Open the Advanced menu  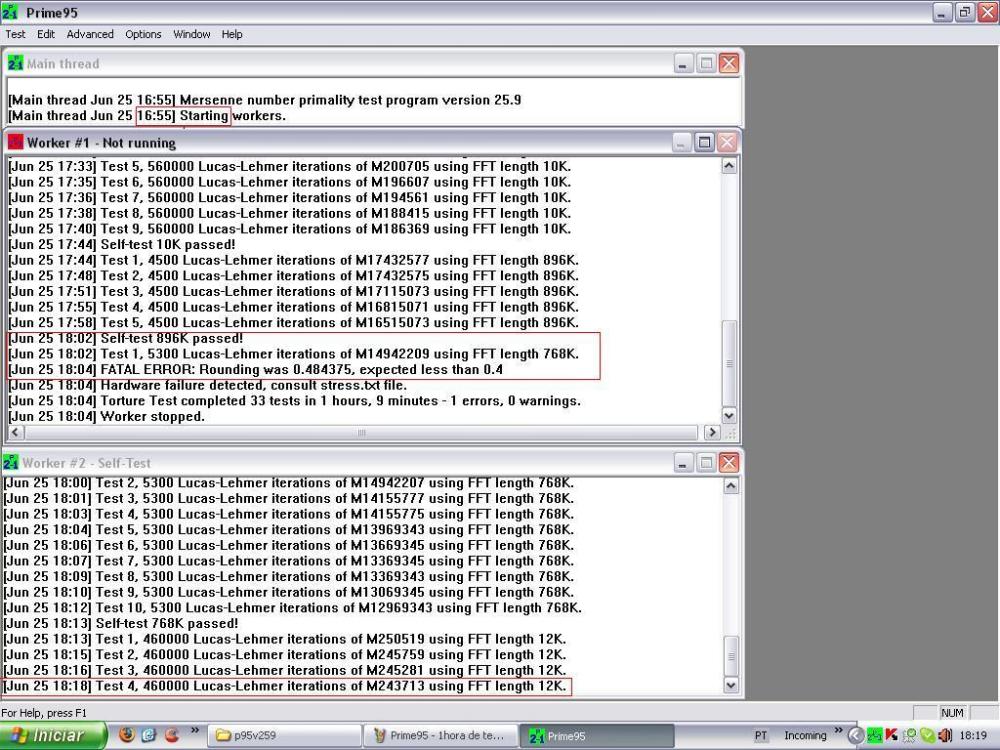90,34
